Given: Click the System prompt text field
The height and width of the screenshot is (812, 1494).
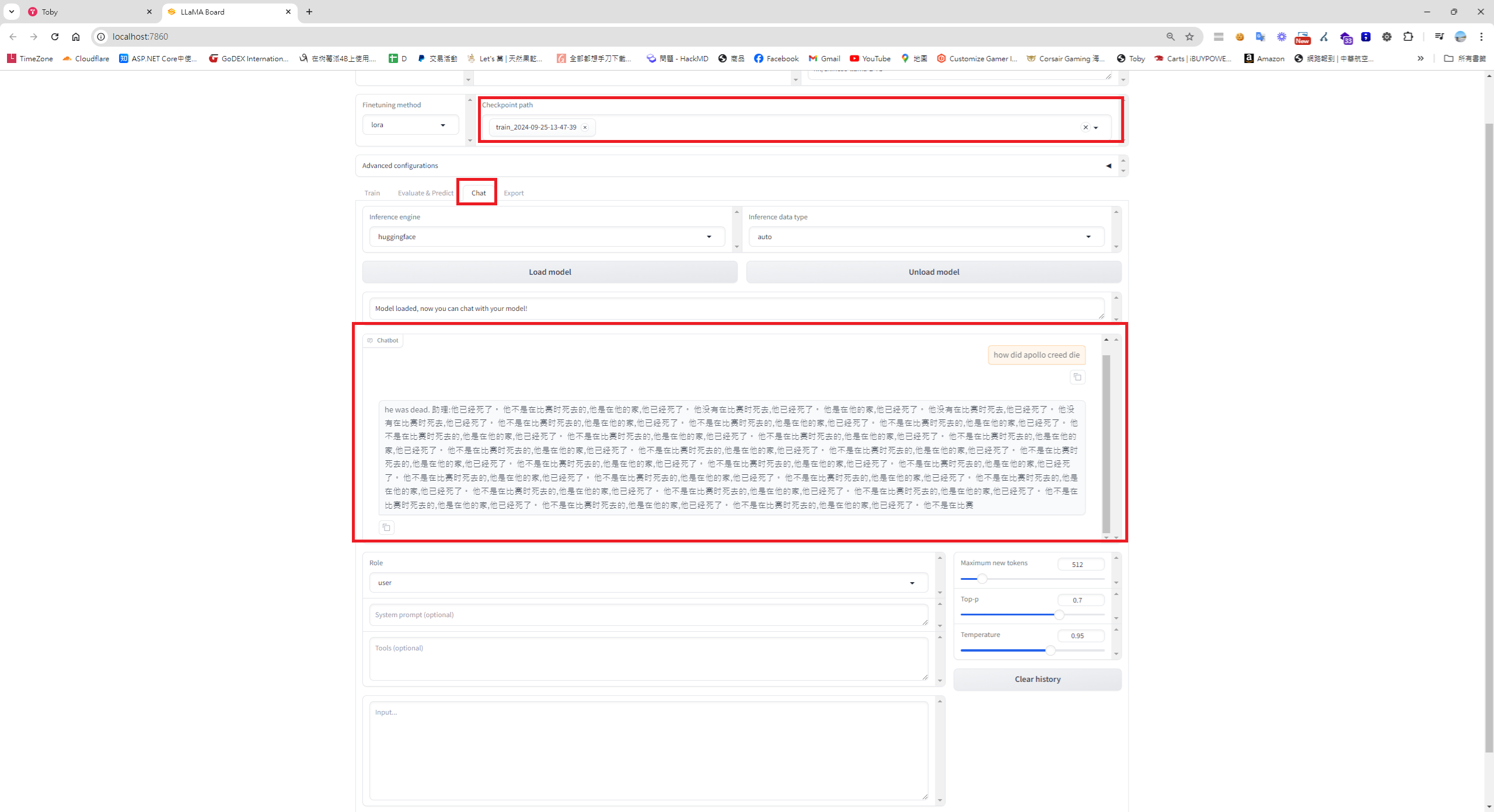Looking at the screenshot, I should point(648,615).
